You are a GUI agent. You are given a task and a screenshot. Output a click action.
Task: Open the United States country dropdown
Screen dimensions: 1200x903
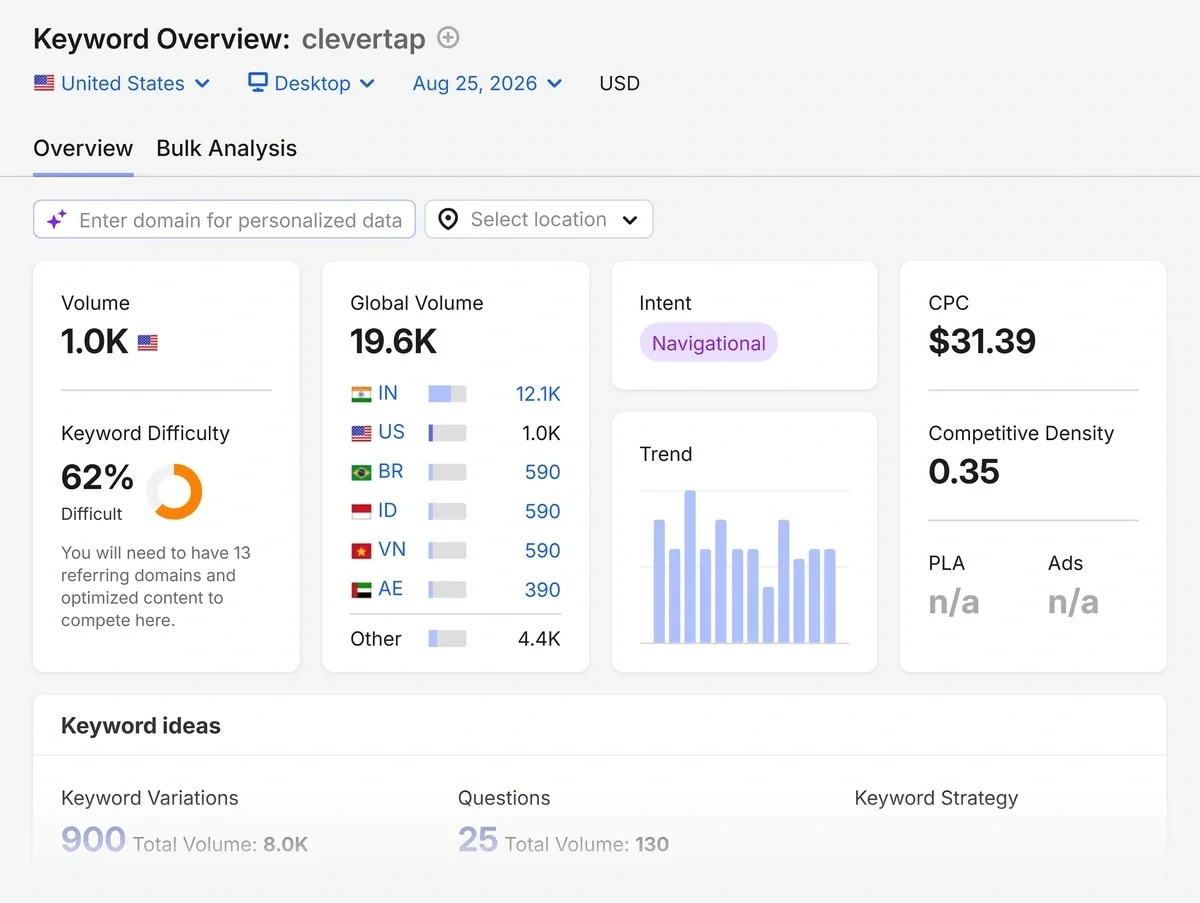click(122, 84)
